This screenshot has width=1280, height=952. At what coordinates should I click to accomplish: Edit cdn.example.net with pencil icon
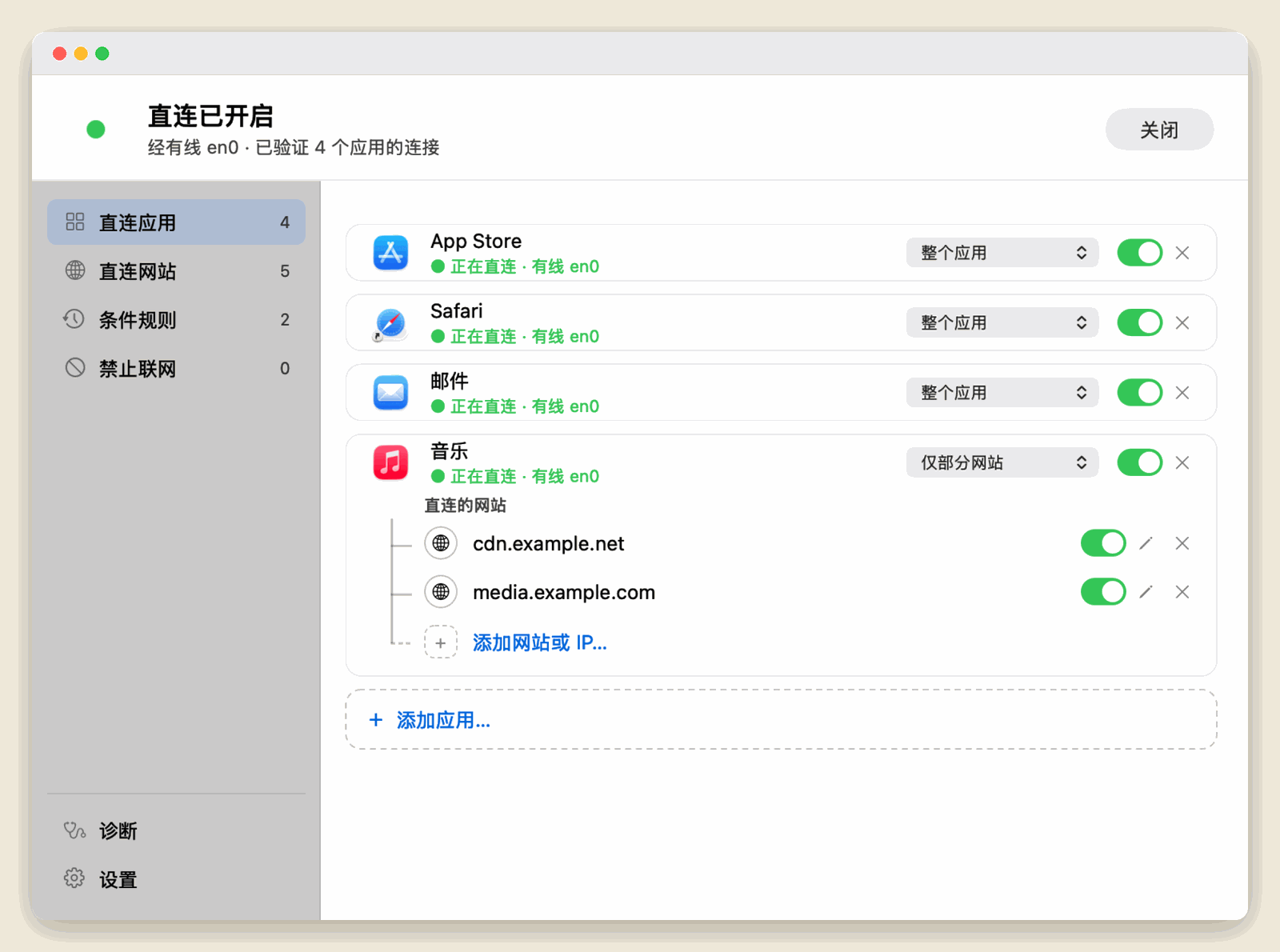1146,544
